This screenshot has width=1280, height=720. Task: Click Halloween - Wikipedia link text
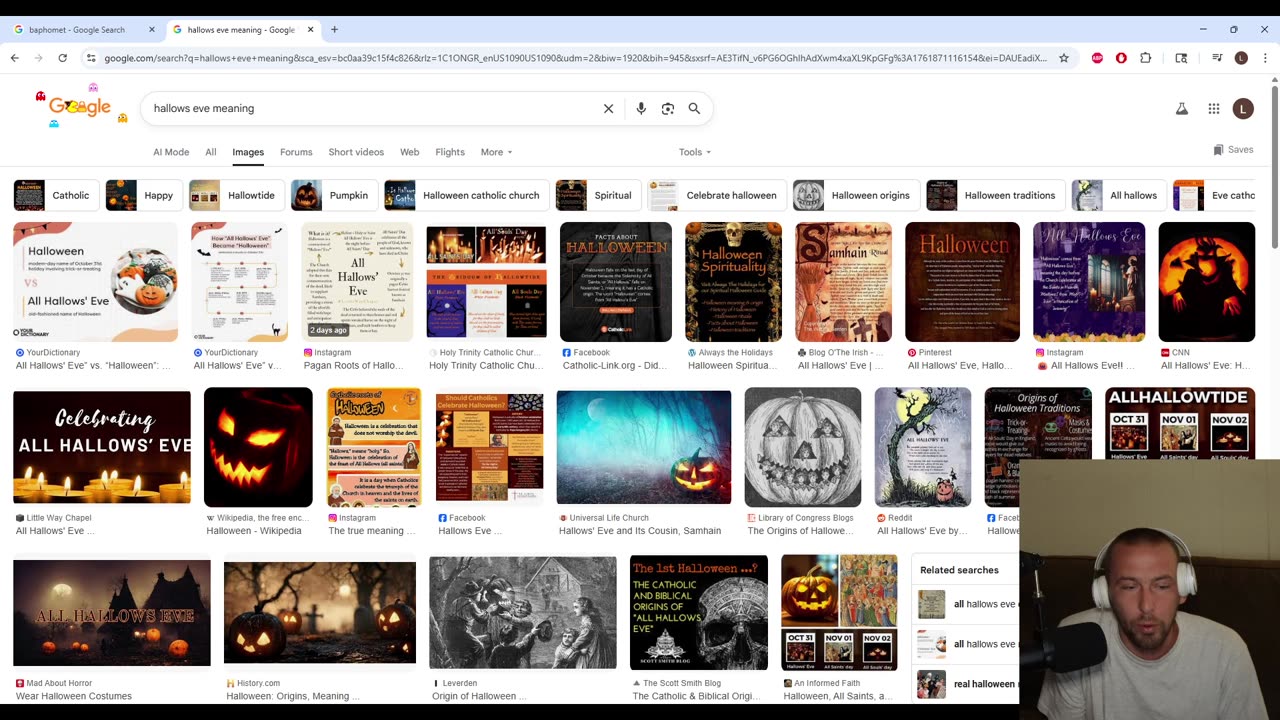(x=254, y=531)
